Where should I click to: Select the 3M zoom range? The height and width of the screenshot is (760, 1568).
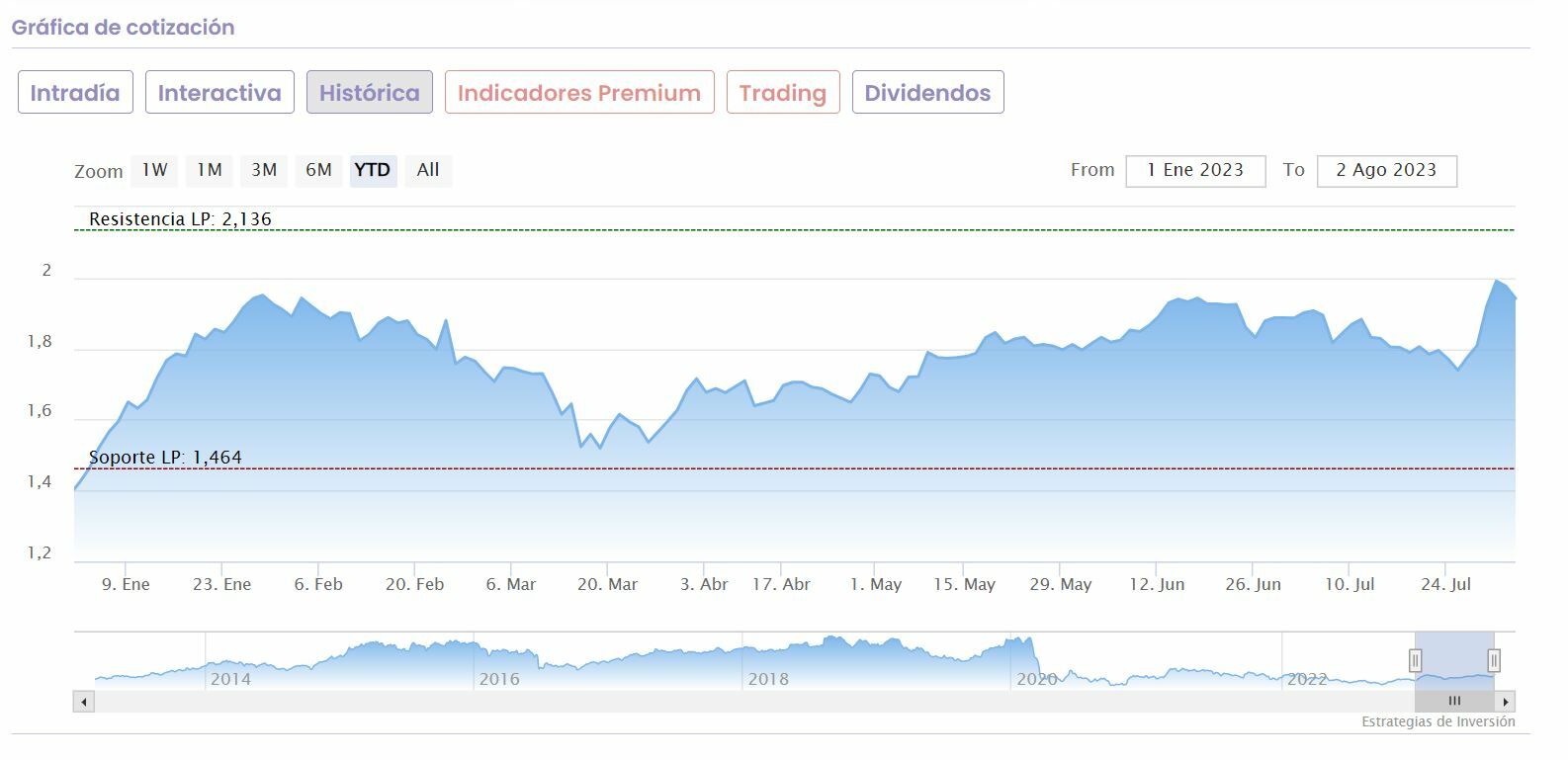pyautogui.click(x=264, y=170)
